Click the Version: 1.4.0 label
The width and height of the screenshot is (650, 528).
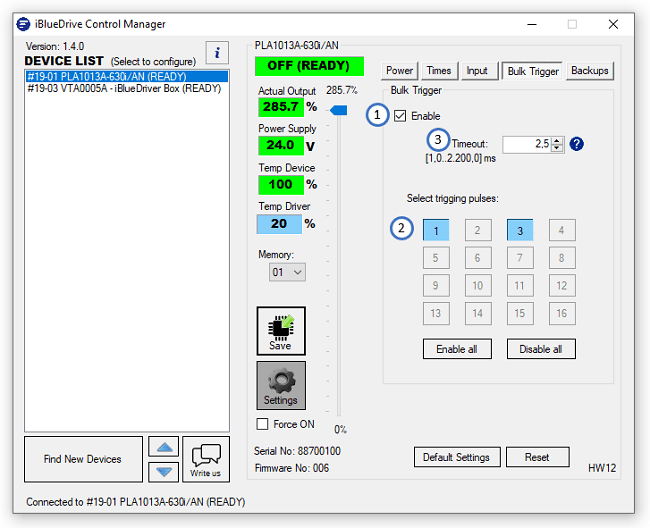[x=55, y=46]
